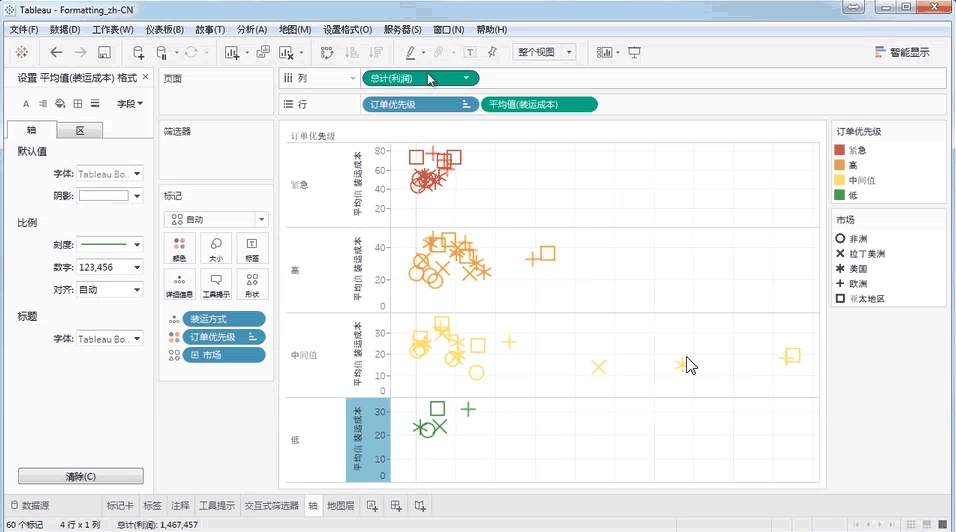Click the New worksheet icon at bottom

(372, 506)
